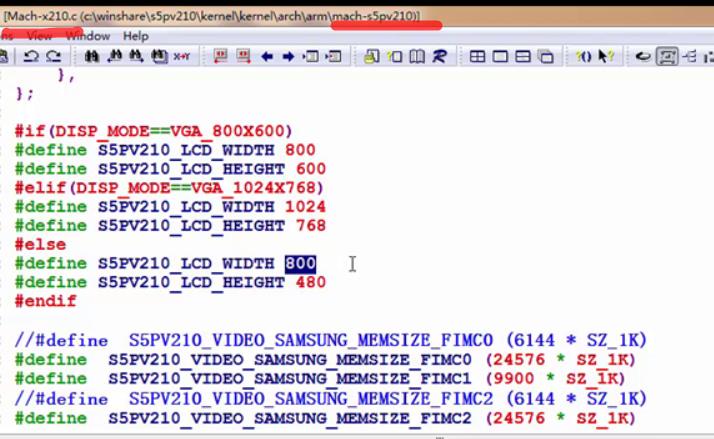Click the MEMSIZE_FIMC1 9900 define line

point(321,378)
